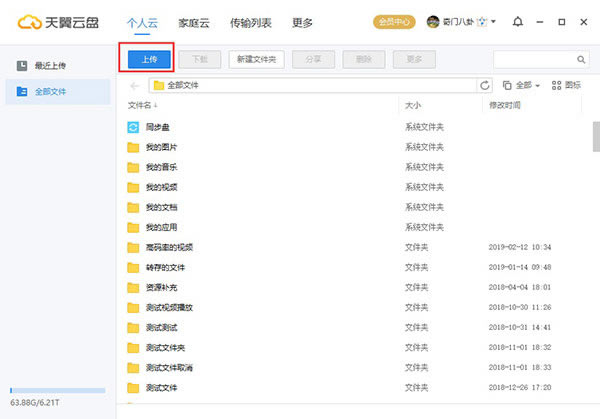Click the back arrow navigation icon
This screenshot has width=600, height=419.
coord(135,85)
